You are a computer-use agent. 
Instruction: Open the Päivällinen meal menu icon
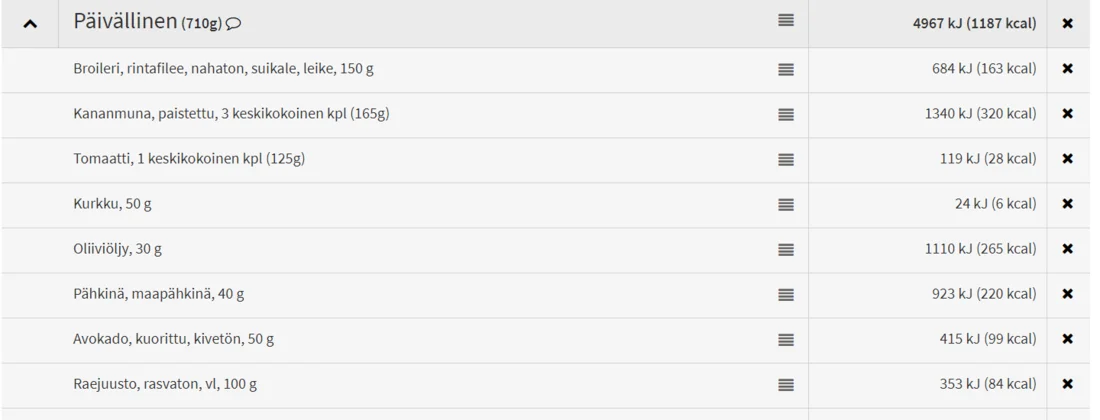click(786, 21)
